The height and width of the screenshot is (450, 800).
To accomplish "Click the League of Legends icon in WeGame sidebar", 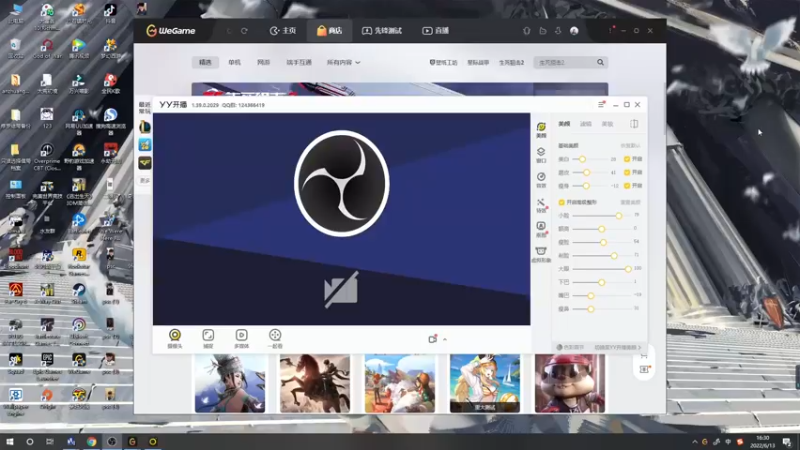I will click(145, 127).
